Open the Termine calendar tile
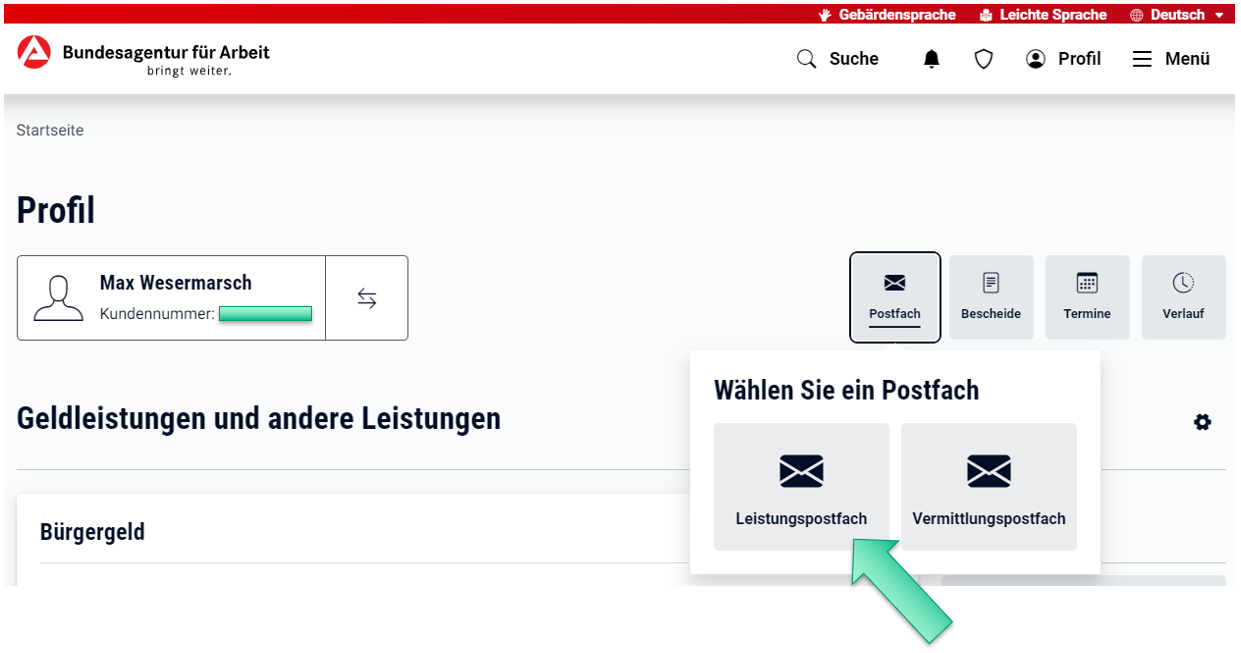Viewport: 1241px width, 653px height. [1087, 297]
